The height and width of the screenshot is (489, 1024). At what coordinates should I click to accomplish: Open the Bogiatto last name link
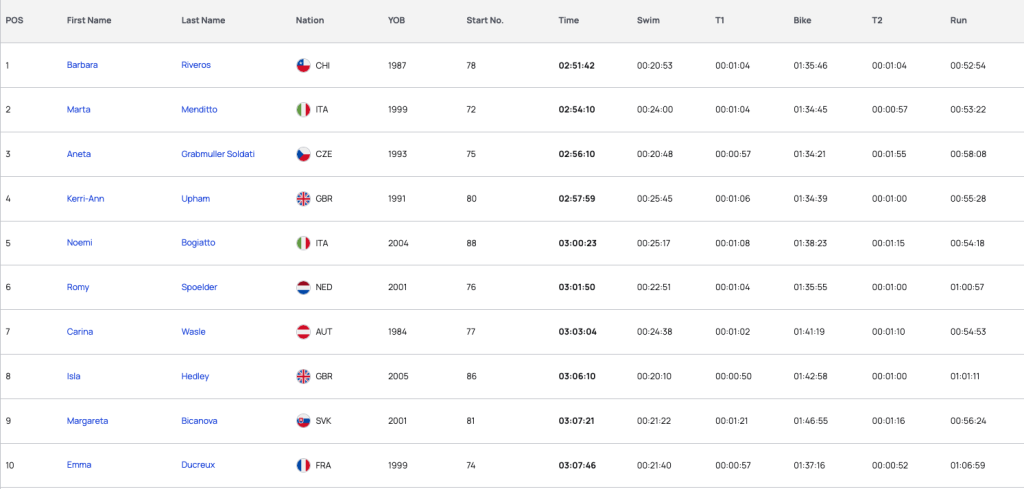(198, 243)
